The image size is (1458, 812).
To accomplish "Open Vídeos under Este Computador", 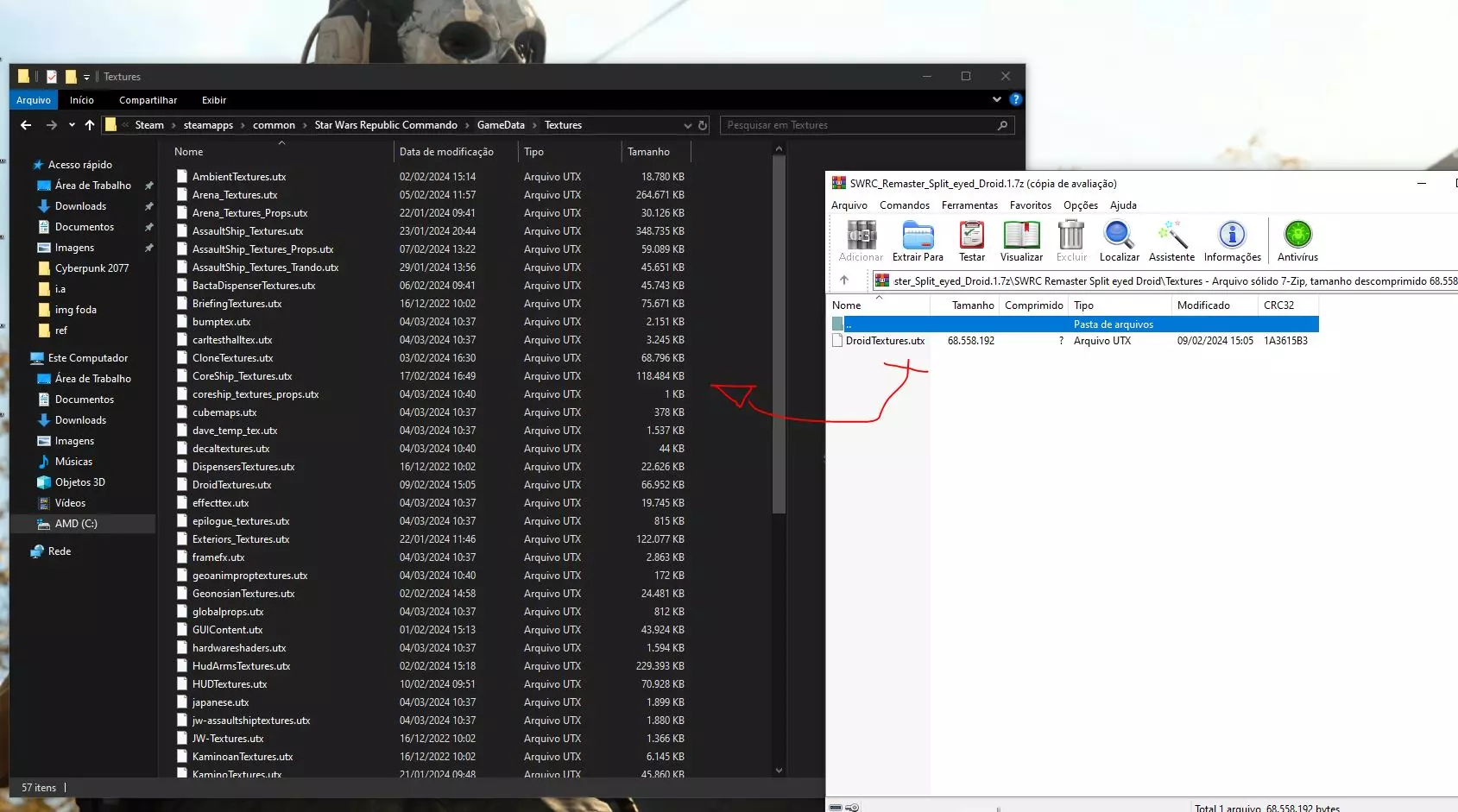I will pos(70,503).
